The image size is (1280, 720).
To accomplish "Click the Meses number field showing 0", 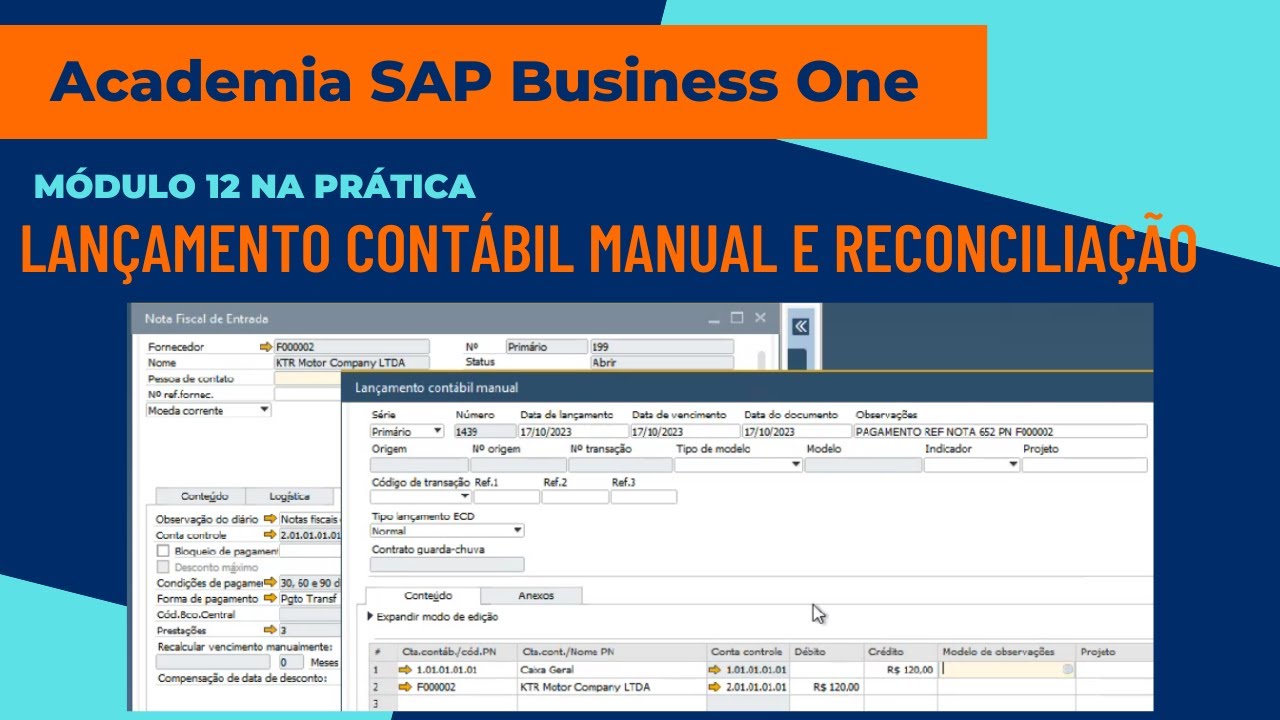I will 291,662.
